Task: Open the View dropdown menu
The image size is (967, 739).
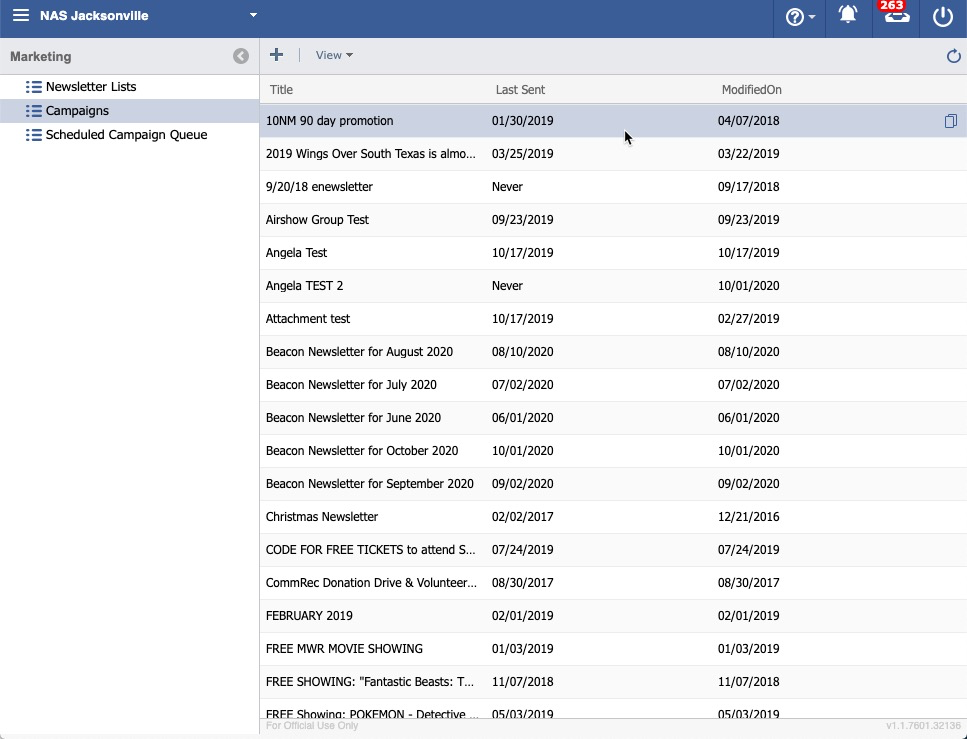Action: click(x=334, y=55)
